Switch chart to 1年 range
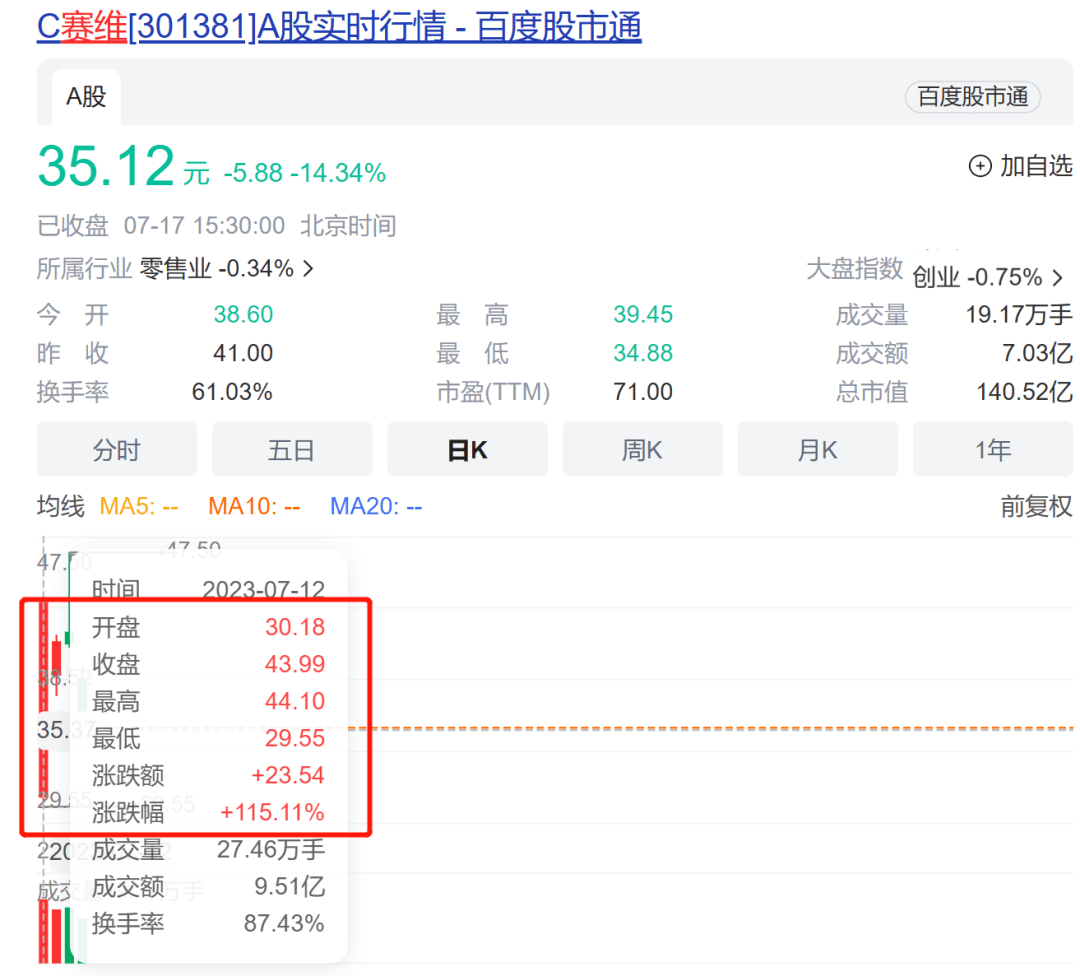 tap(993, 450)
